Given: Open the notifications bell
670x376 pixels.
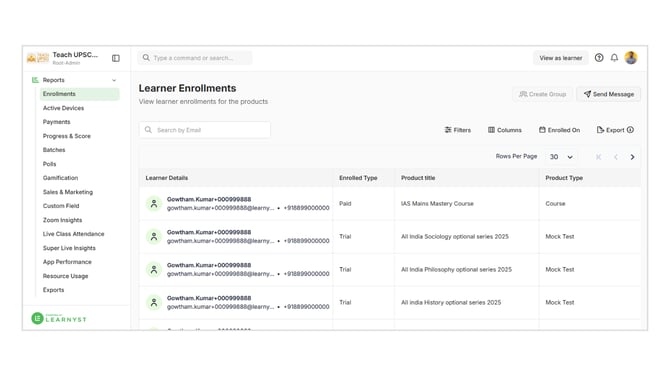Looking at the screenshot, I should click(x=614, y=58).
